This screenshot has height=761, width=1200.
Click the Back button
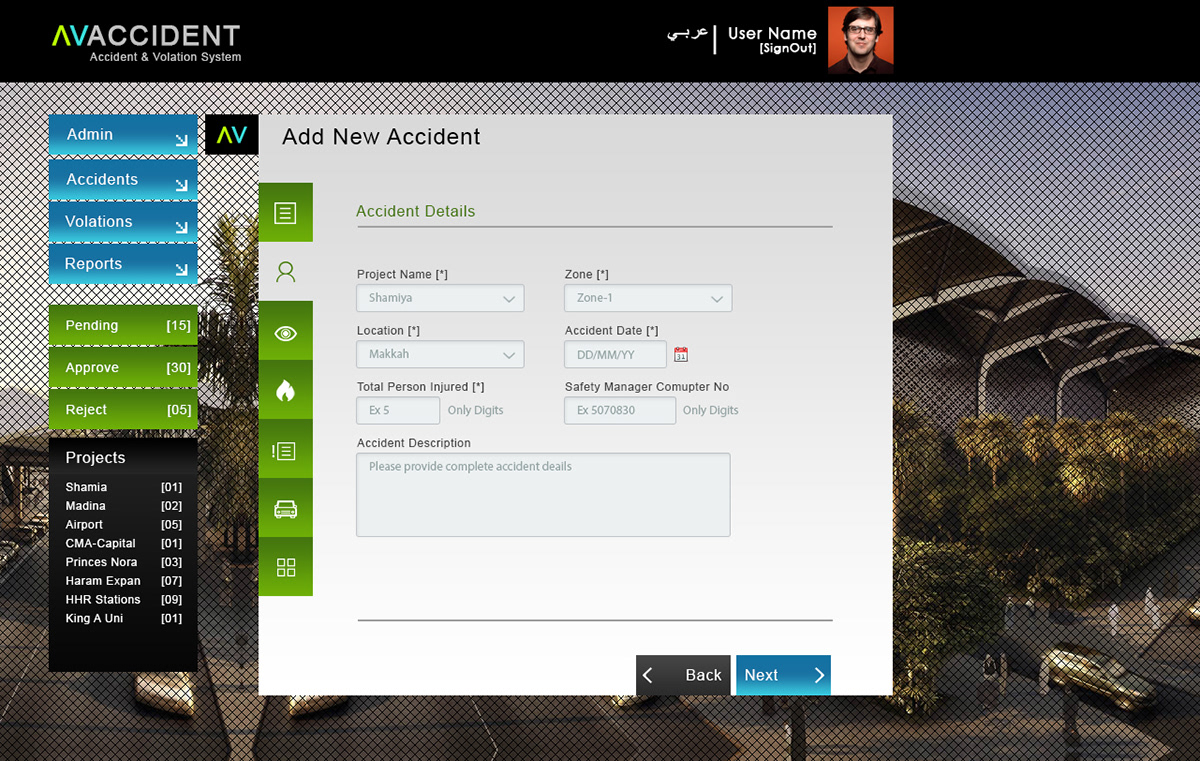[683, 675]
